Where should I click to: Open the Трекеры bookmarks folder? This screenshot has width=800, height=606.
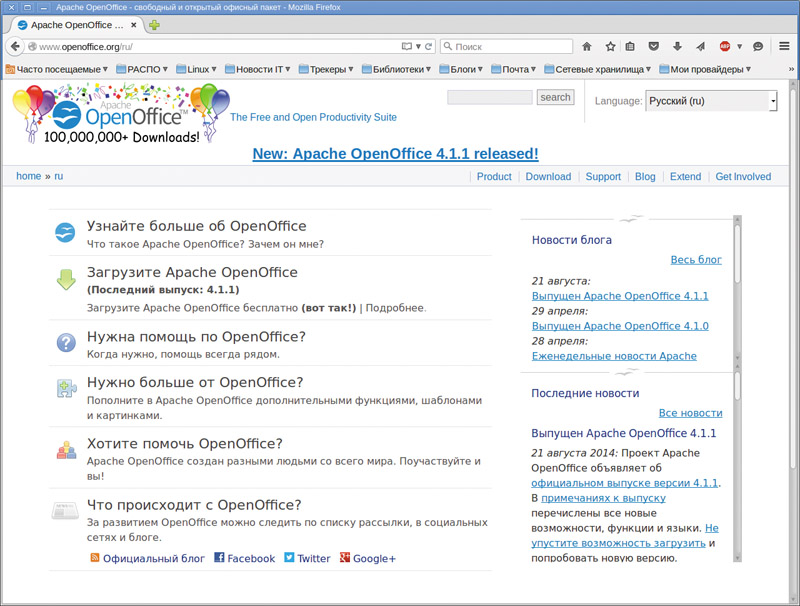coord(326,69)
